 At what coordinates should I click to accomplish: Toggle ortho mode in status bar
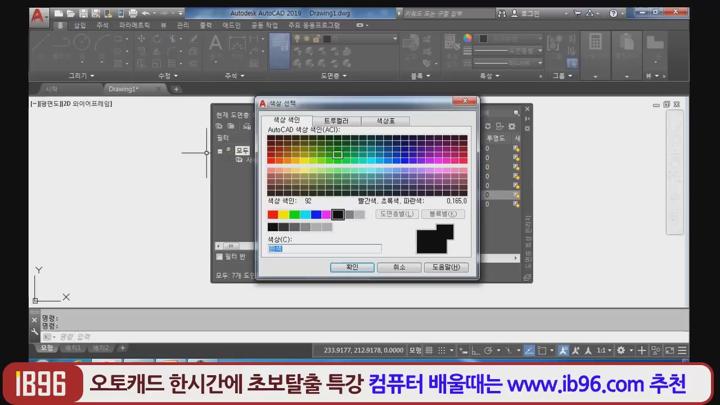tap(476, 350)
